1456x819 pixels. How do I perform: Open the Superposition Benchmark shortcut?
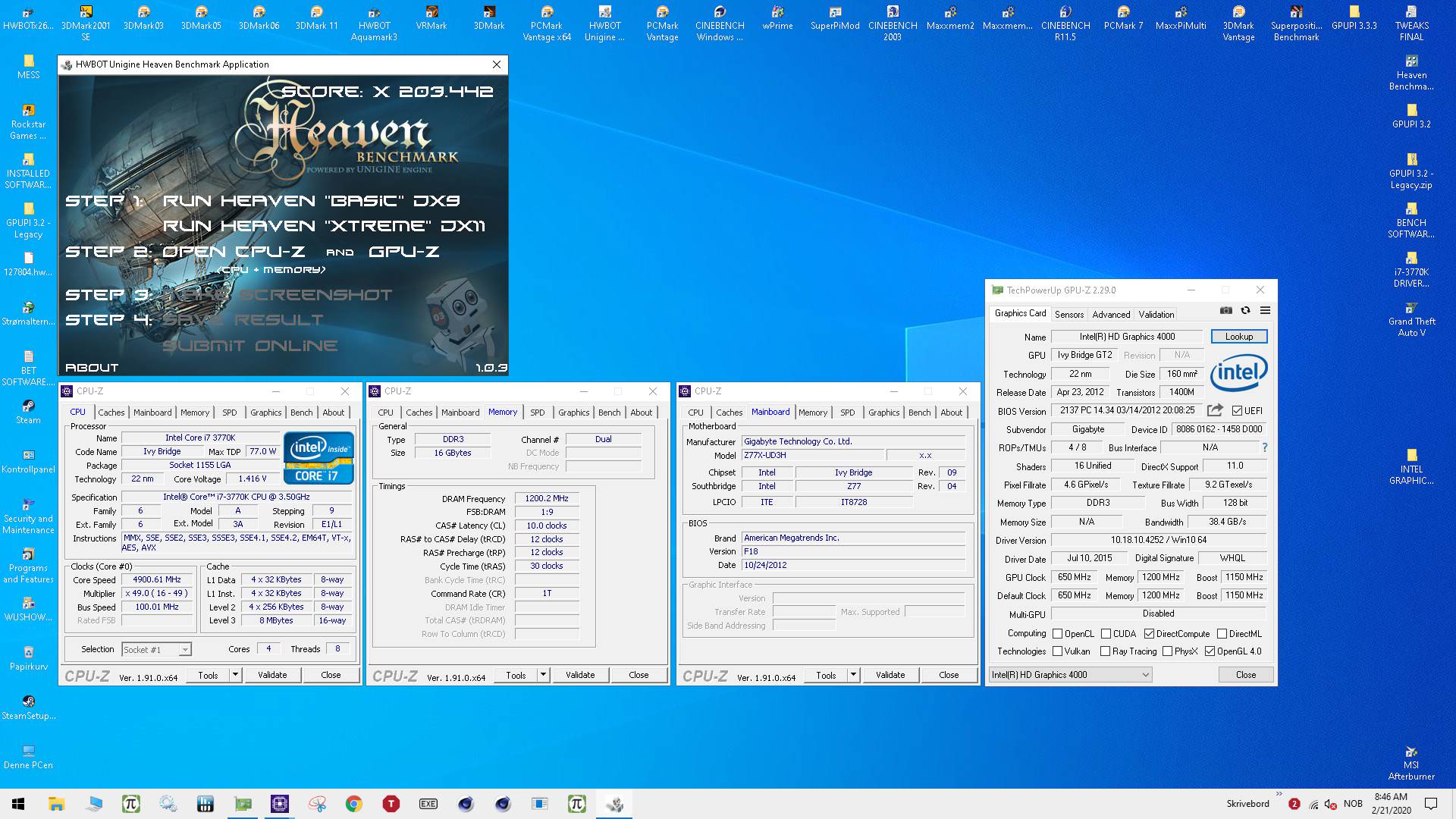(x=1296, y=23)
